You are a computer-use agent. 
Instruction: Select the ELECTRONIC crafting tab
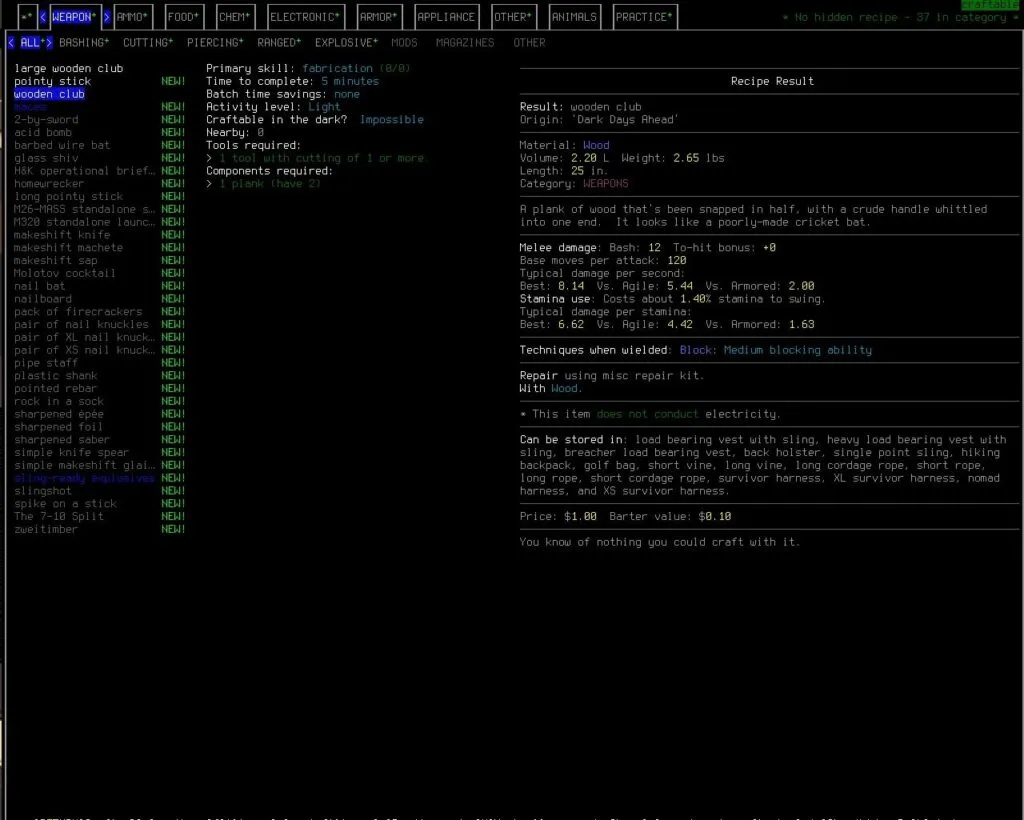click(x=304, y=16)
